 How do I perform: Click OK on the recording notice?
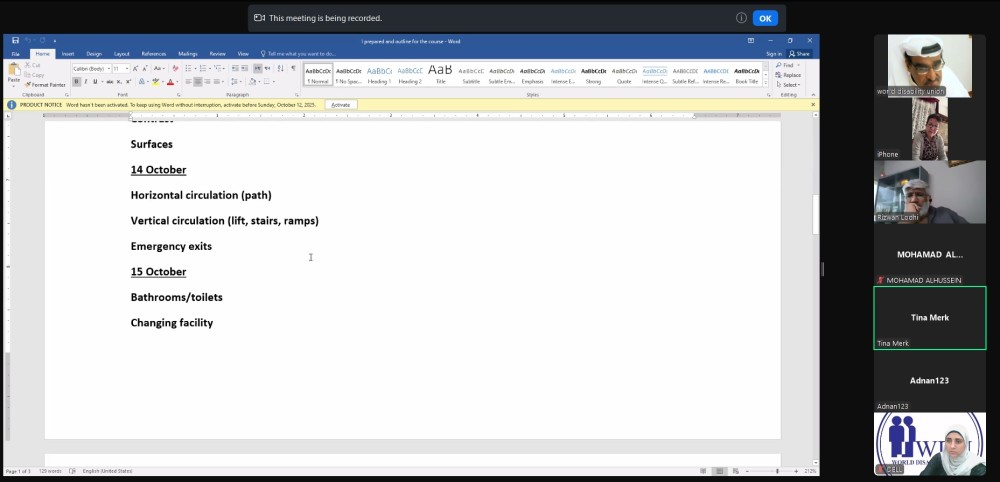click(x=765, y=18)
